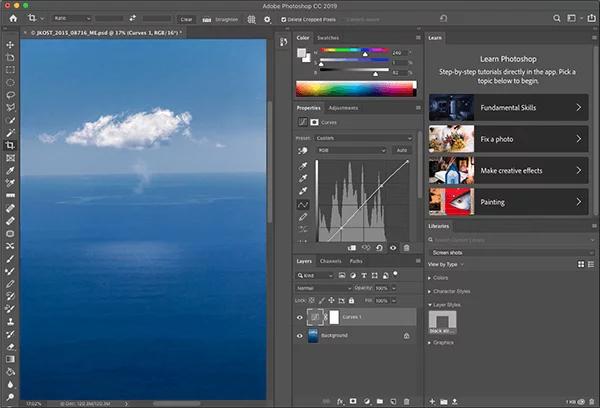This screenshot has width=600, height=408.
Task: Open the Swatches tab
Action: [328, 37]
